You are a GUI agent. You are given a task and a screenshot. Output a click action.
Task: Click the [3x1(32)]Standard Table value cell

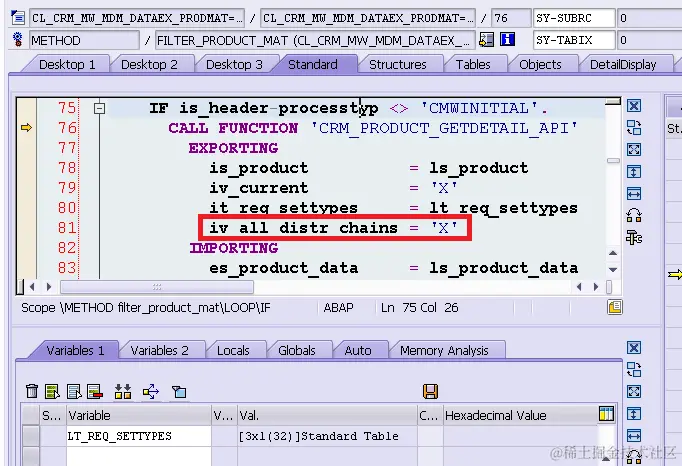[x=327, y=436]
